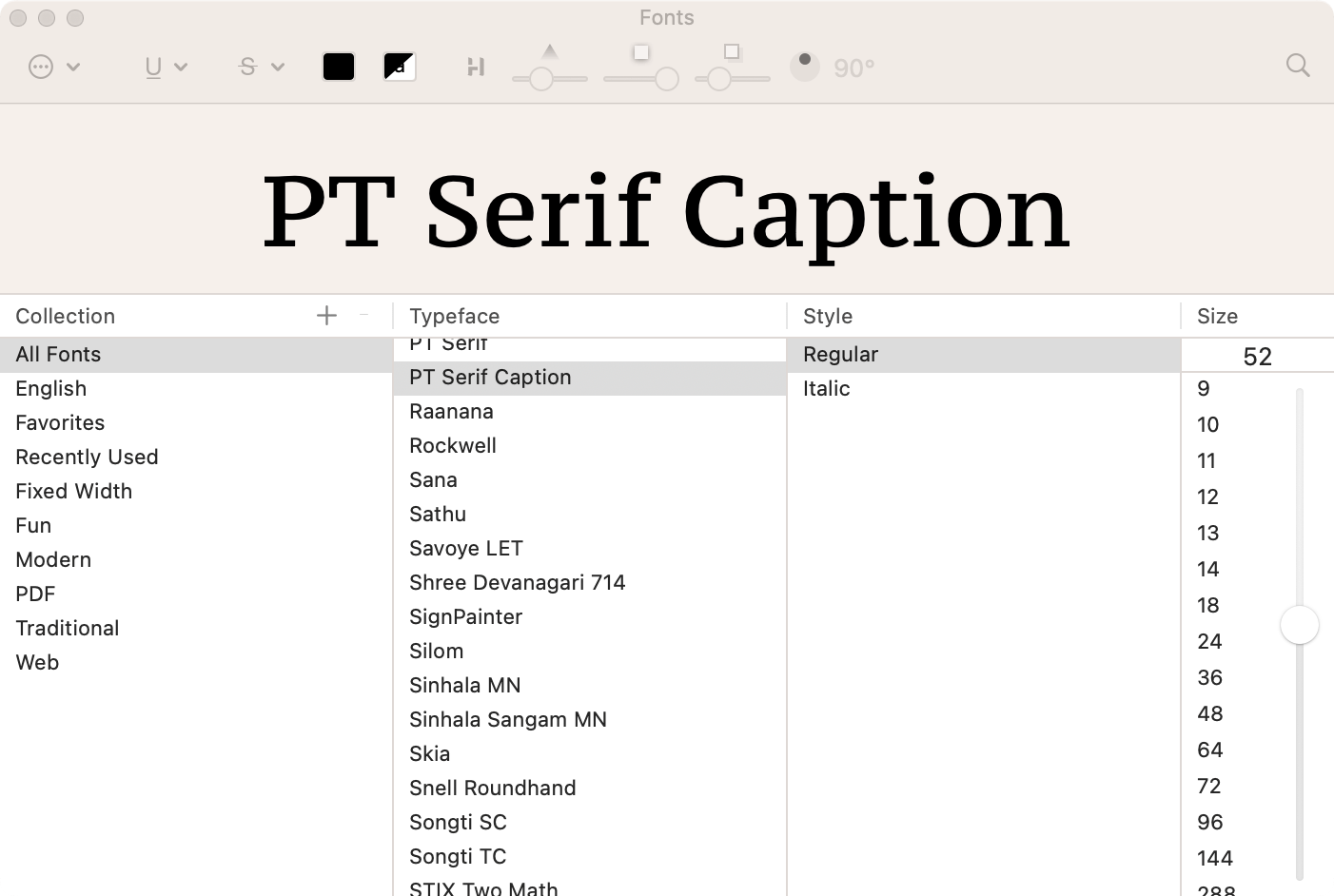Image resolution: width=1334 pixels, height=896 pixels.
Task: Set font size to 36
Action: (x=1209, y=678)
